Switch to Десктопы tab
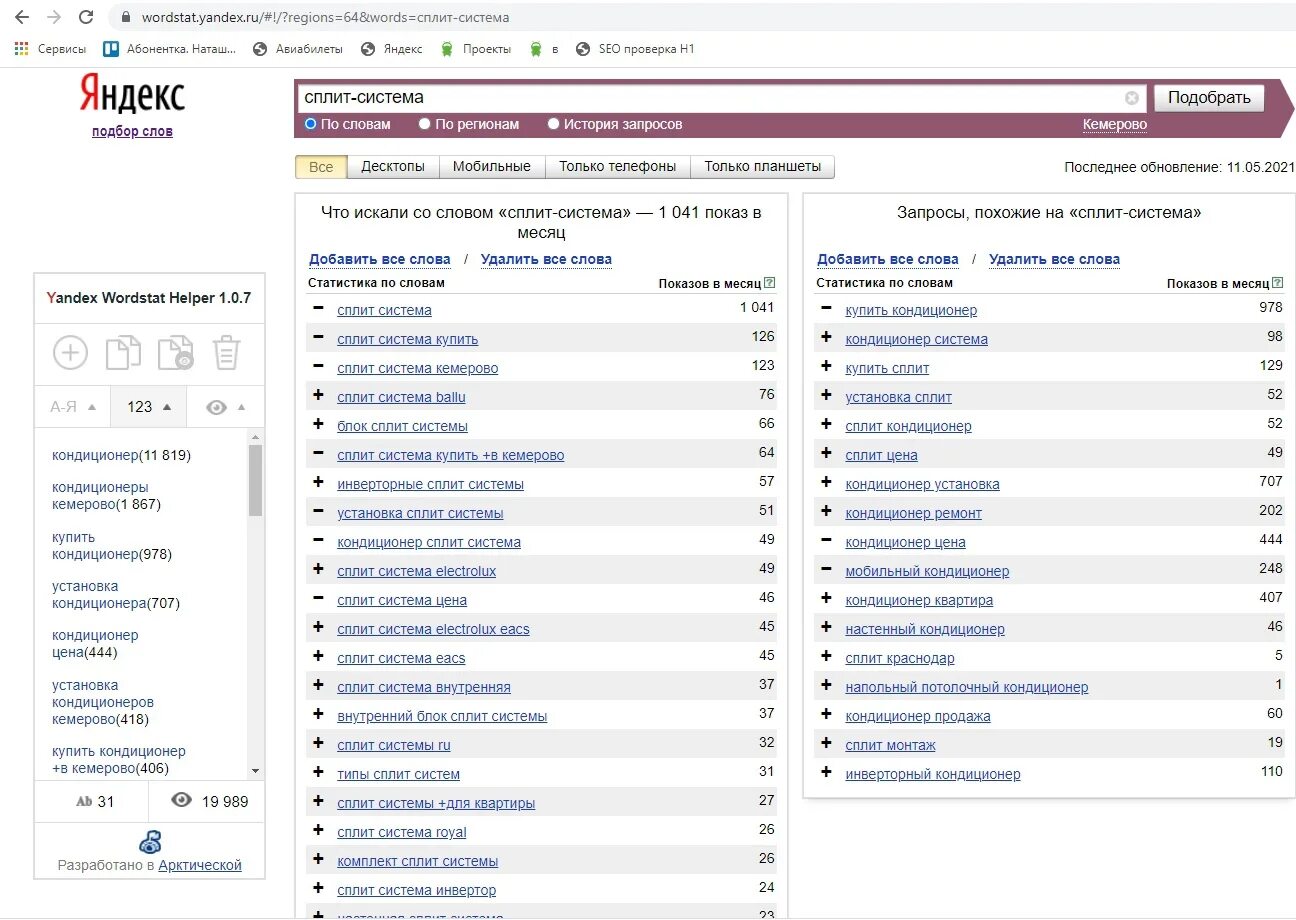Image resolution: width=1296 pixels, height=920 pixels. coord(393,167)
